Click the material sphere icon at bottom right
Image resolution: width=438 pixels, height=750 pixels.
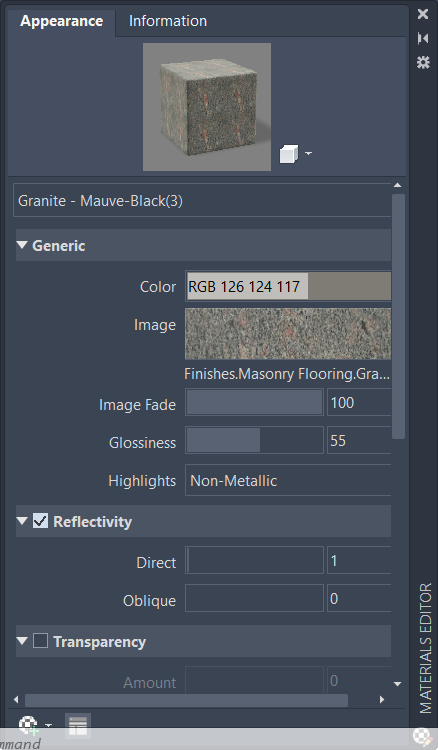click(423, 737)
